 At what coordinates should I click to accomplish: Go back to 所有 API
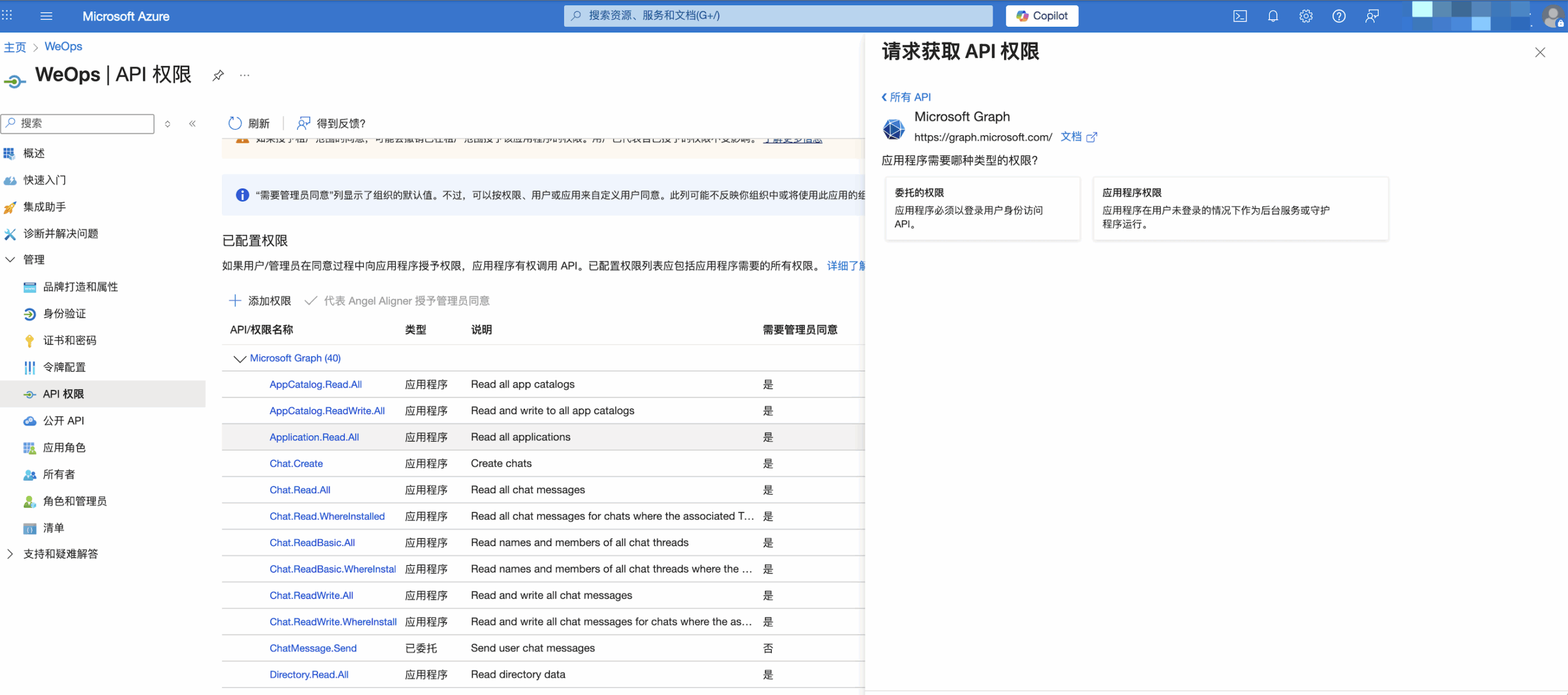(906, 97)
